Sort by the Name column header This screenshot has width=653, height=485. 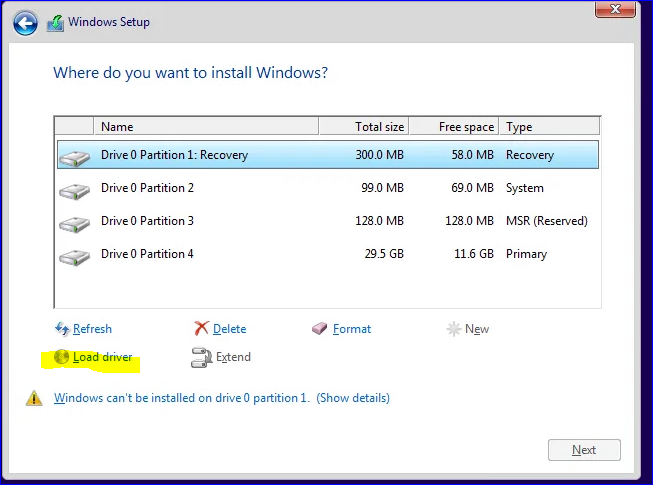(206, 127)
